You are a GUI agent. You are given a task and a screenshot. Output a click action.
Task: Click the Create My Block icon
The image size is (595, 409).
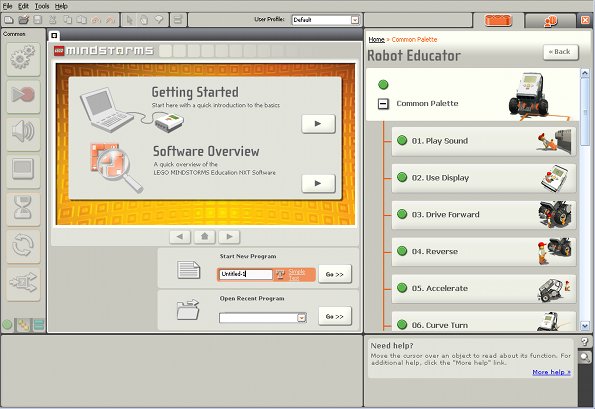click(178, 20)
